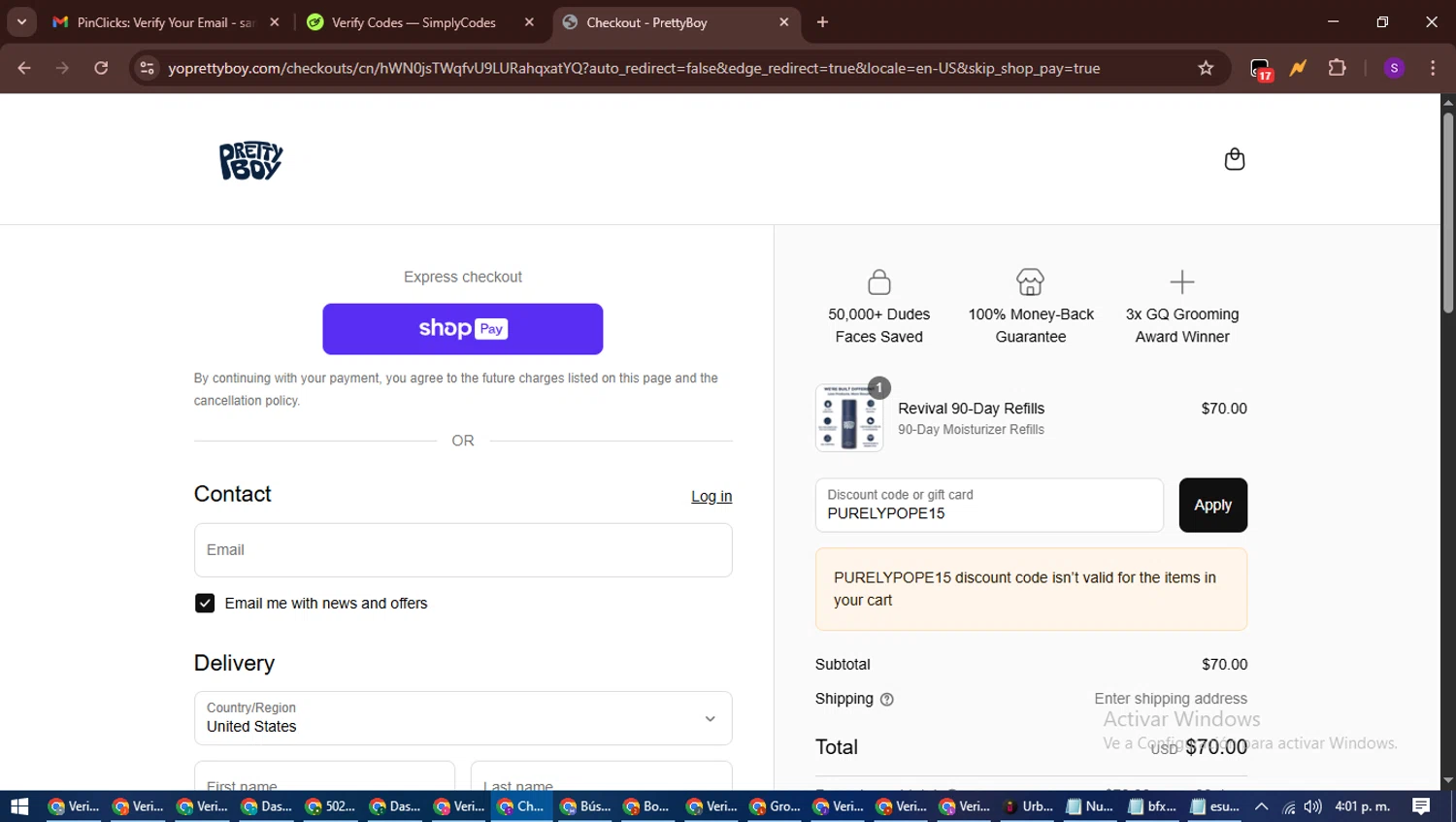Click the Revival 90-Day Refills product thumbnail

[849, 417]
